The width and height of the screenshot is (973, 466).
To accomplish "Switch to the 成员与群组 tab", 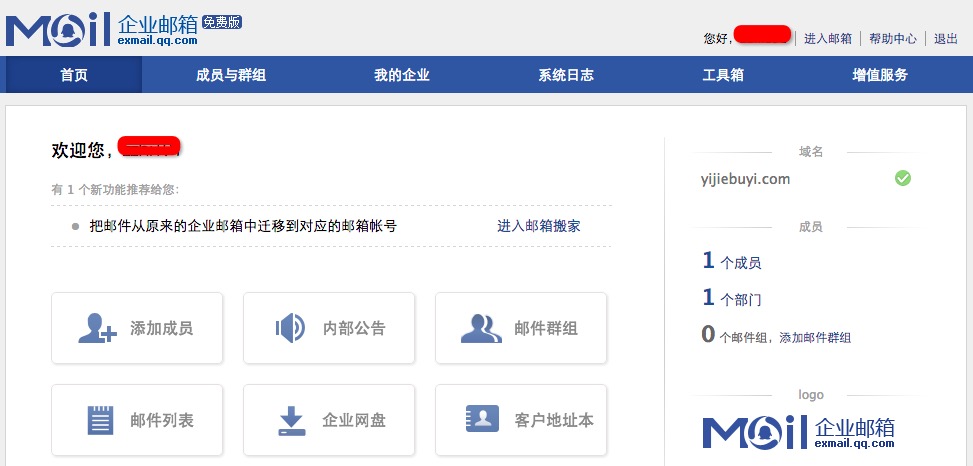I will [x=231, y=75].
